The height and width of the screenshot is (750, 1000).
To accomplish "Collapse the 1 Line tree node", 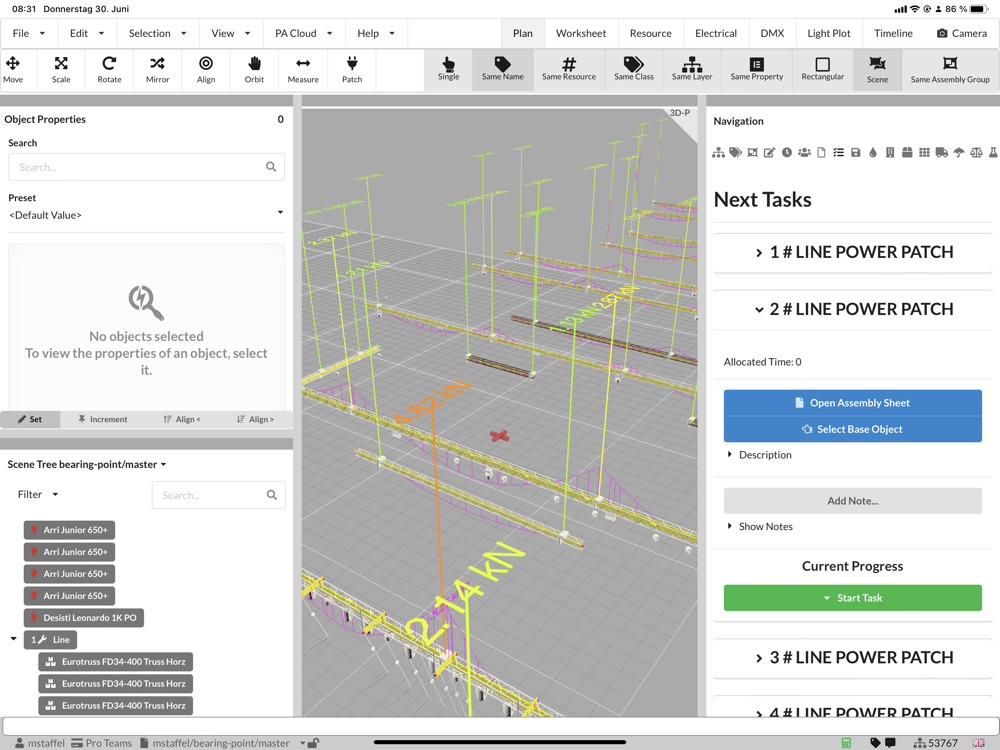I will click(14, 639).
